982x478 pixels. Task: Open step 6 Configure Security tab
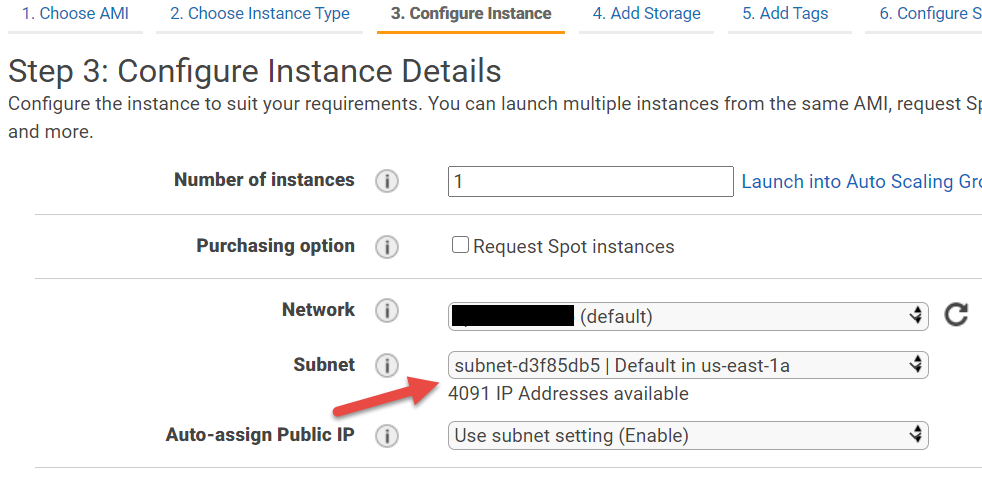pyautogui.click(x=924, y=14)
